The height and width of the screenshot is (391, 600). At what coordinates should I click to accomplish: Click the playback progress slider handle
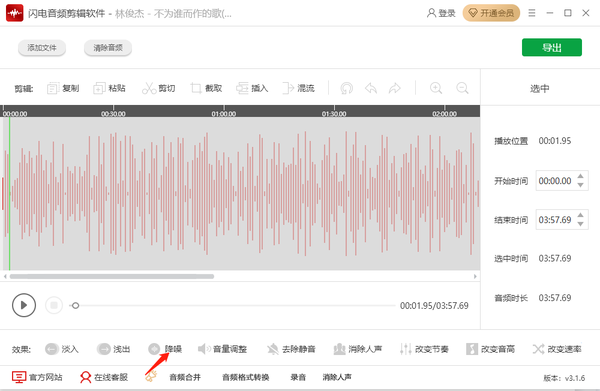[75, 305]
